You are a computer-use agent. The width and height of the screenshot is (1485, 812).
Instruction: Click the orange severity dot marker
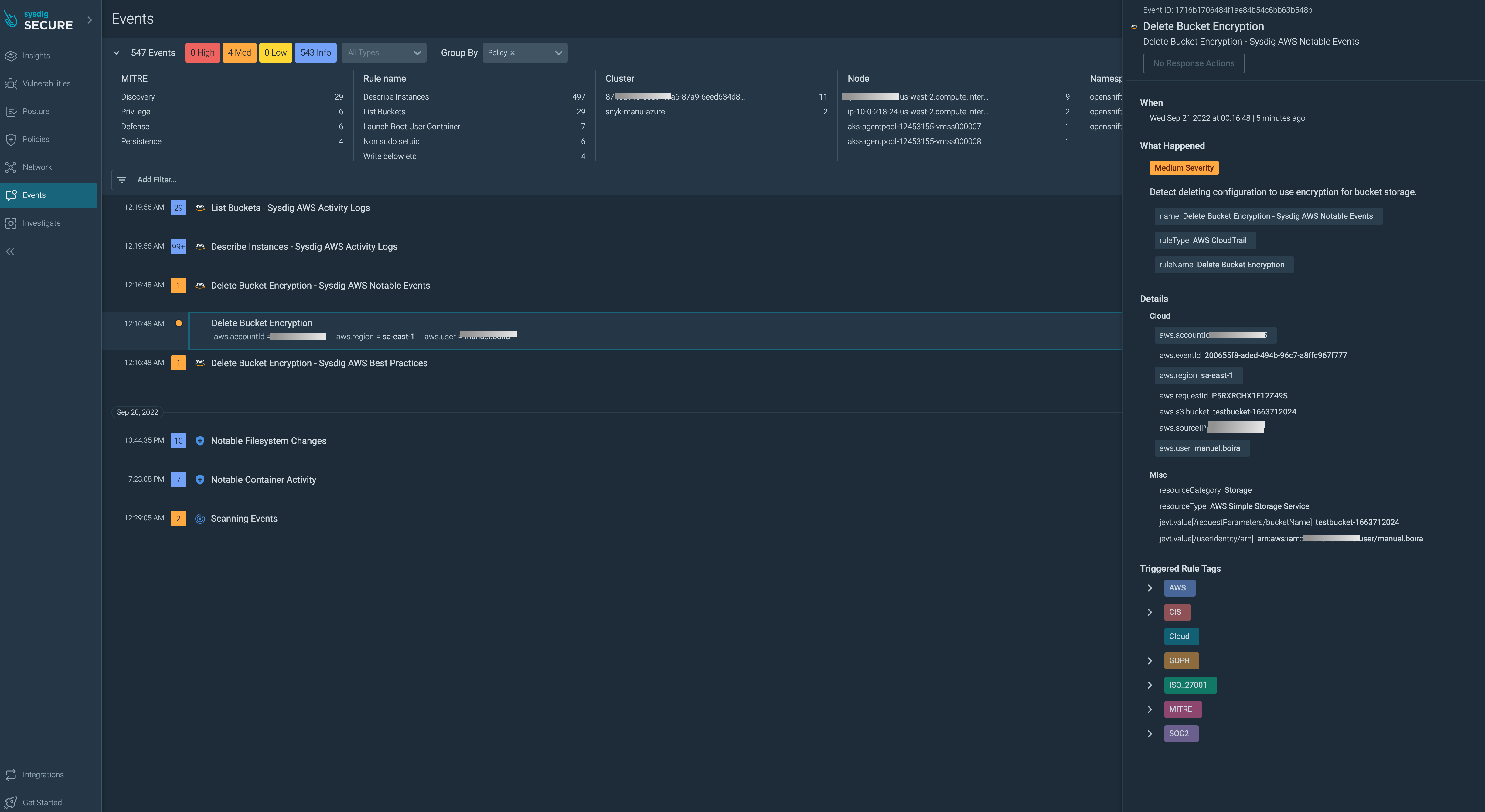(179, 323)
